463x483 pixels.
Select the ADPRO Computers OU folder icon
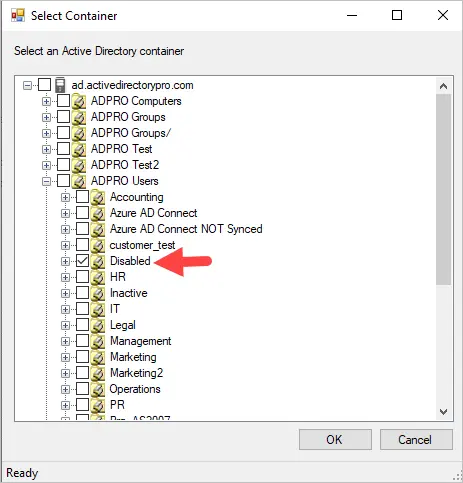(79, 101)
